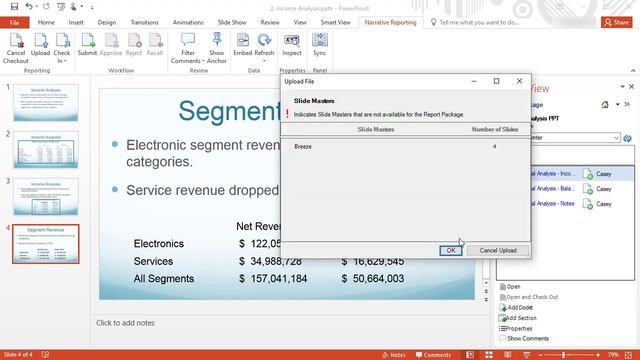The width and height of the screenshot is (640, 360).
Task: Click the Approve workflow icon
Action: click(111, 45)
